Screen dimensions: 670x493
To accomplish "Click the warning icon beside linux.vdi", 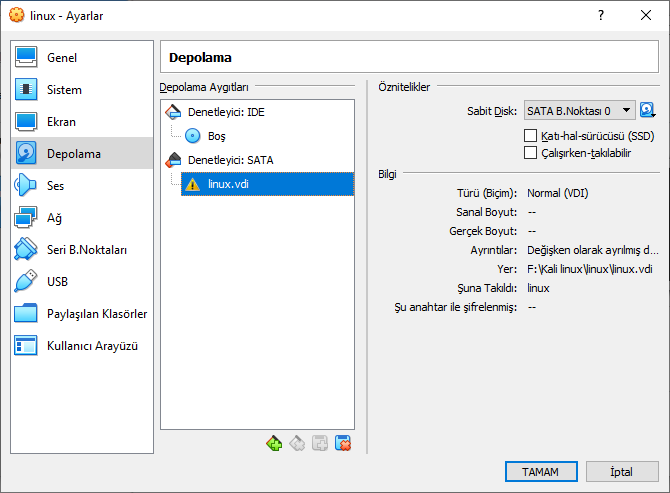I will (193, 184).
